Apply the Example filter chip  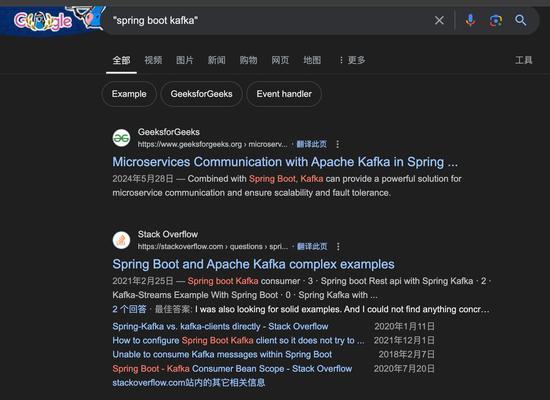click(129, 94)
